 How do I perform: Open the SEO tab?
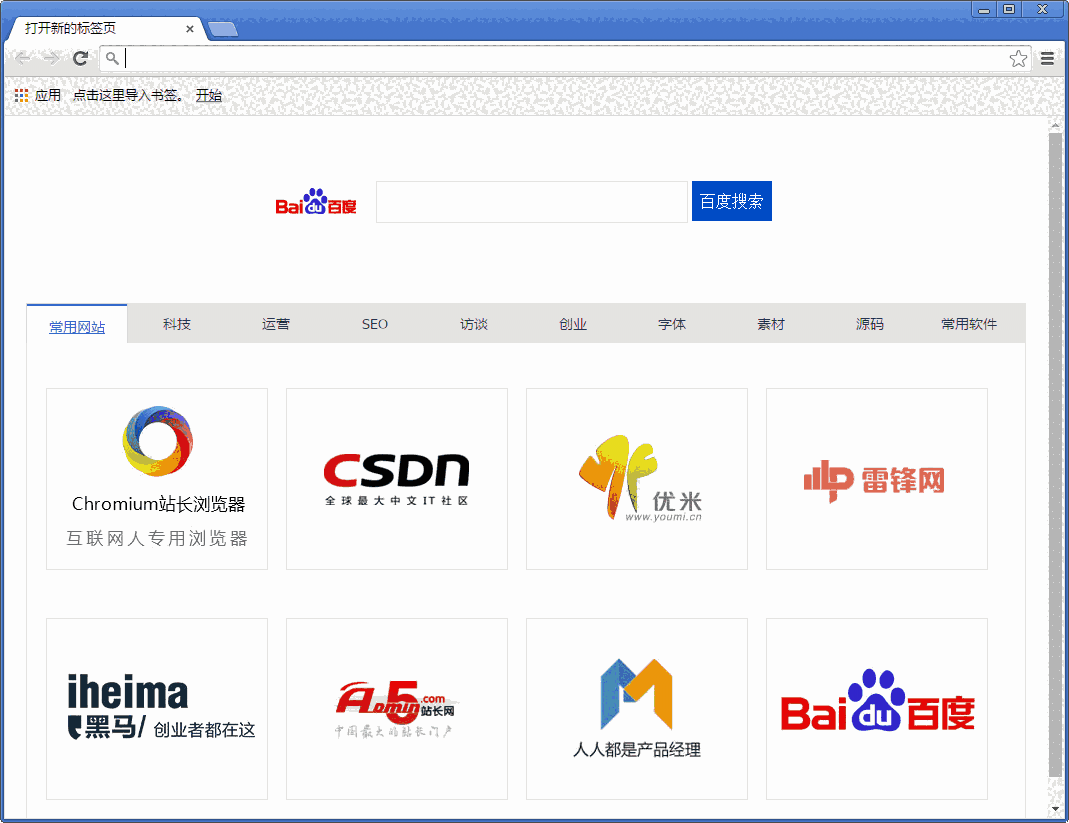click(374, 324)
